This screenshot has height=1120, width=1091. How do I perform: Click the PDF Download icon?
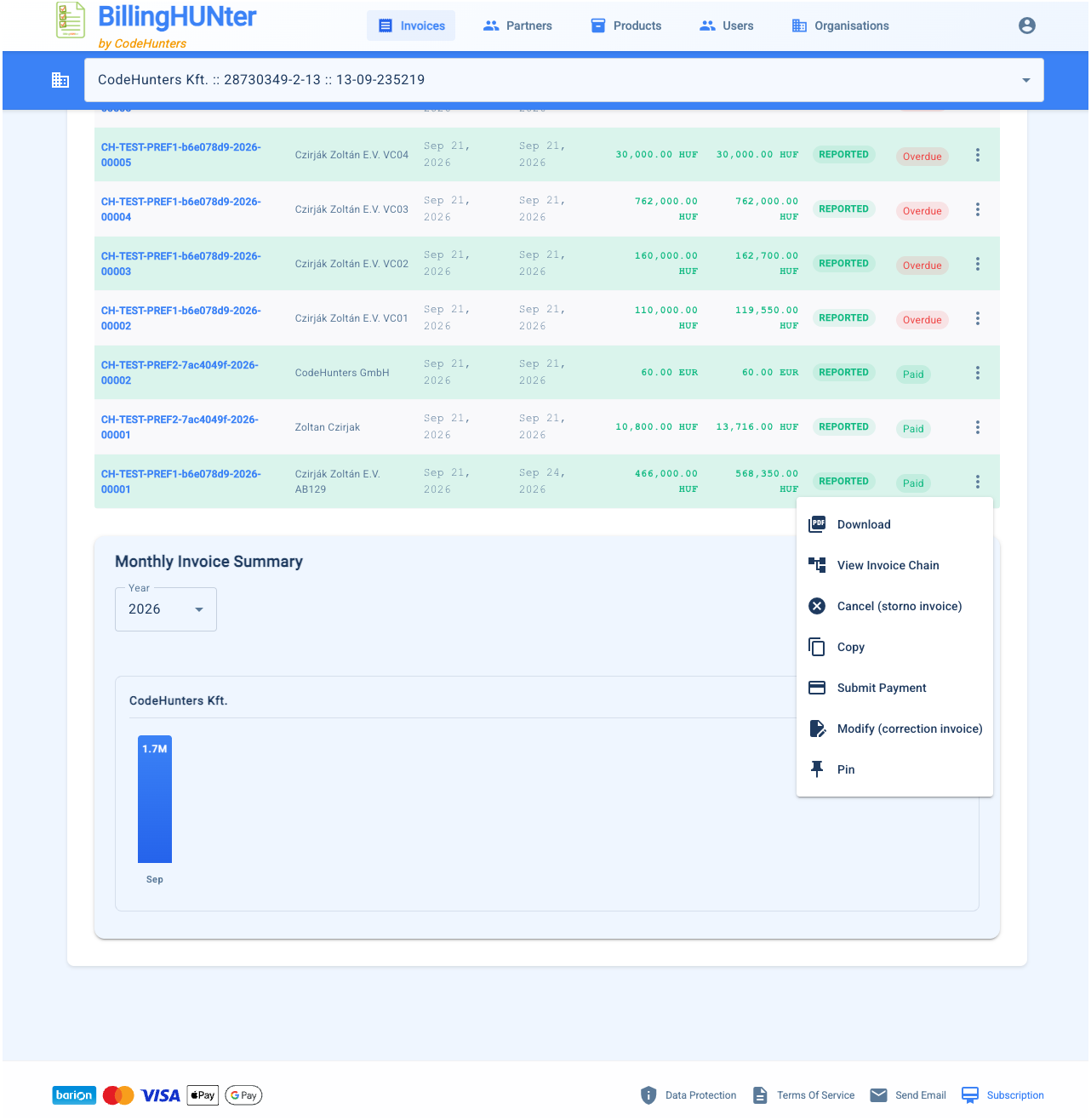pyautogui.click(x=817, y=524)
